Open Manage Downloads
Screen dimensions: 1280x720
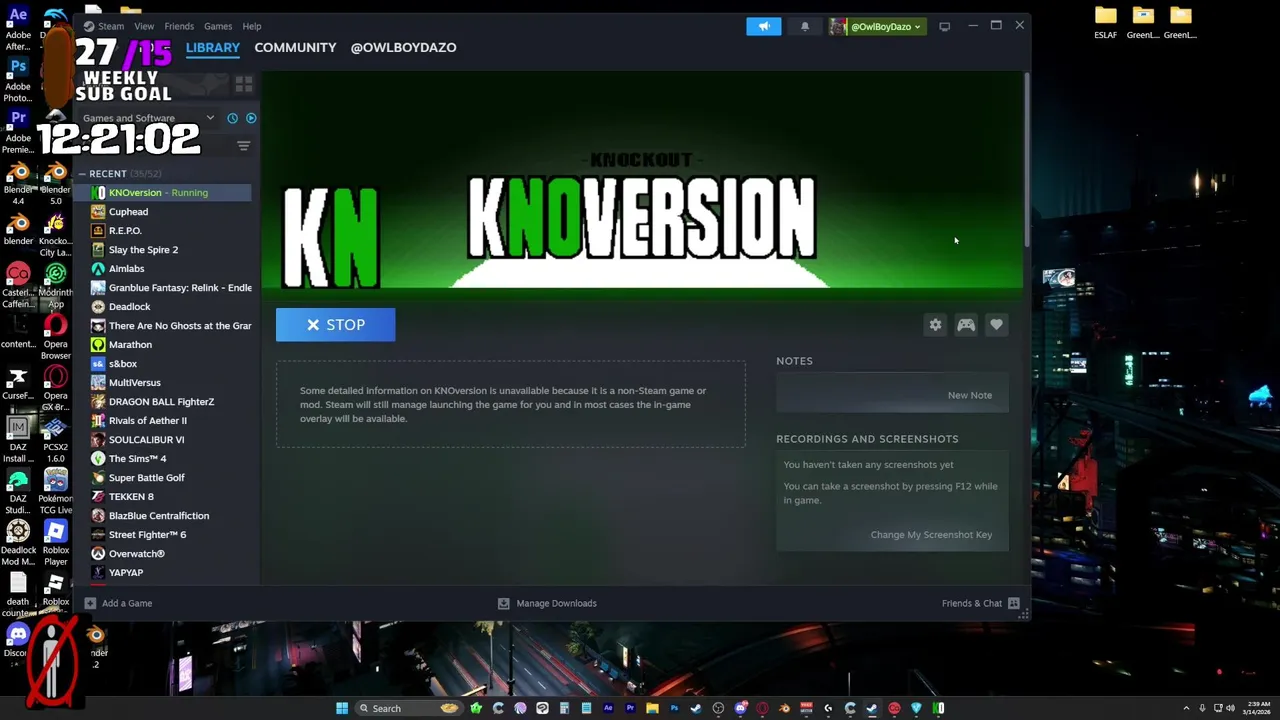(547, 603)
